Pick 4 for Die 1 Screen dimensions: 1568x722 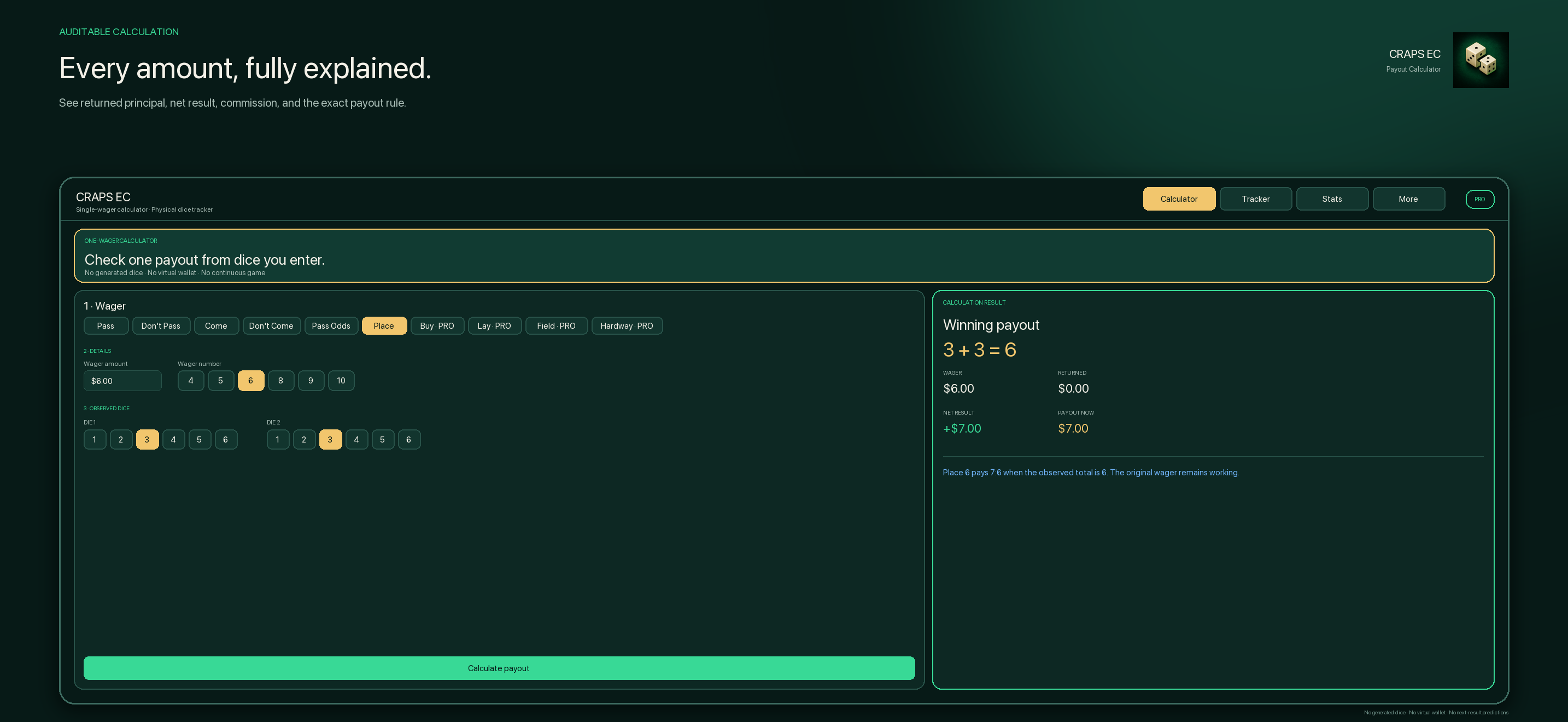pyautogui.click(x=173, y=440)
